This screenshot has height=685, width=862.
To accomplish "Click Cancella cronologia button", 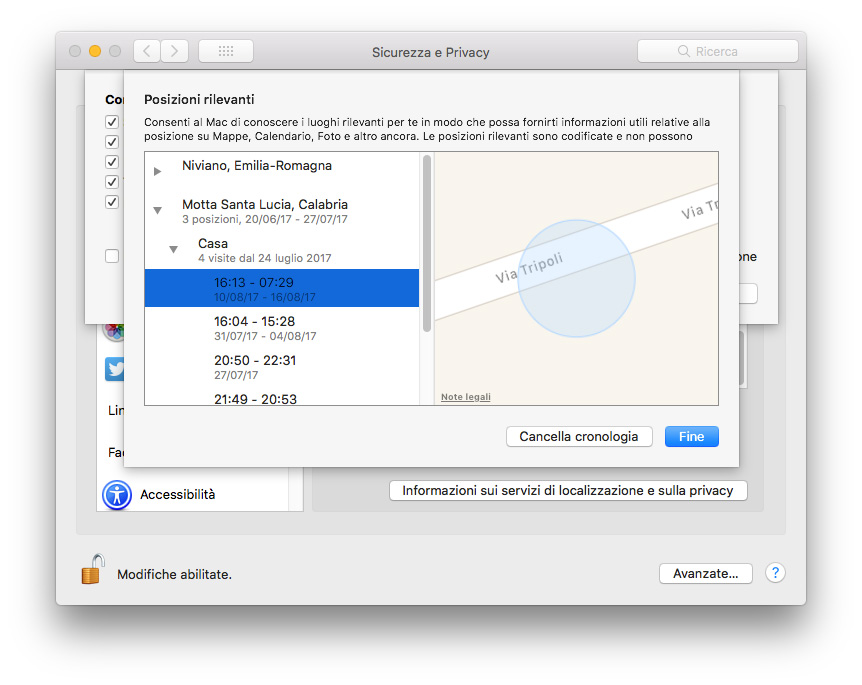I will 579,437.
